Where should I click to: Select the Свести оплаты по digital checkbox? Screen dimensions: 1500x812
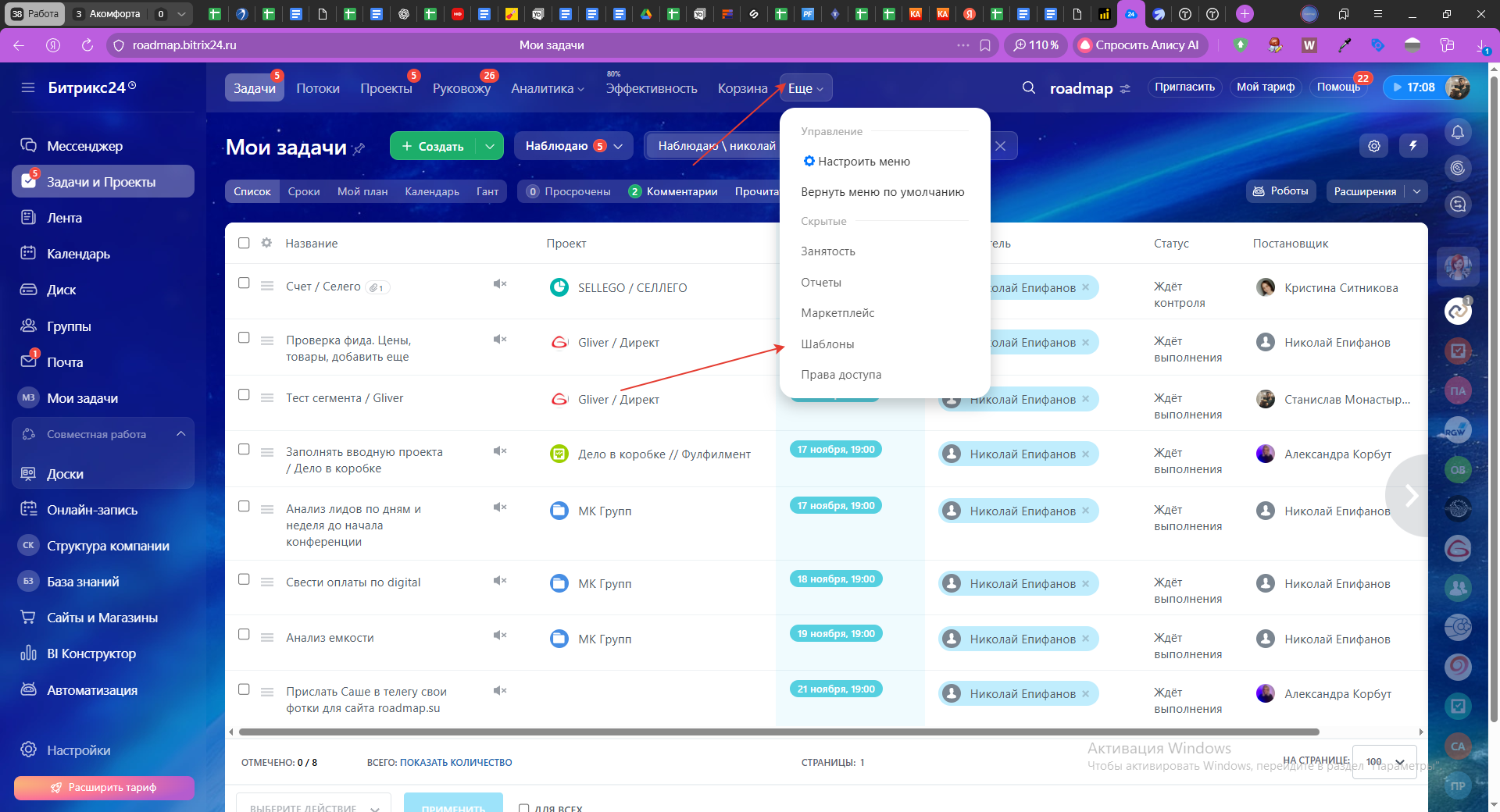[244, 579]
